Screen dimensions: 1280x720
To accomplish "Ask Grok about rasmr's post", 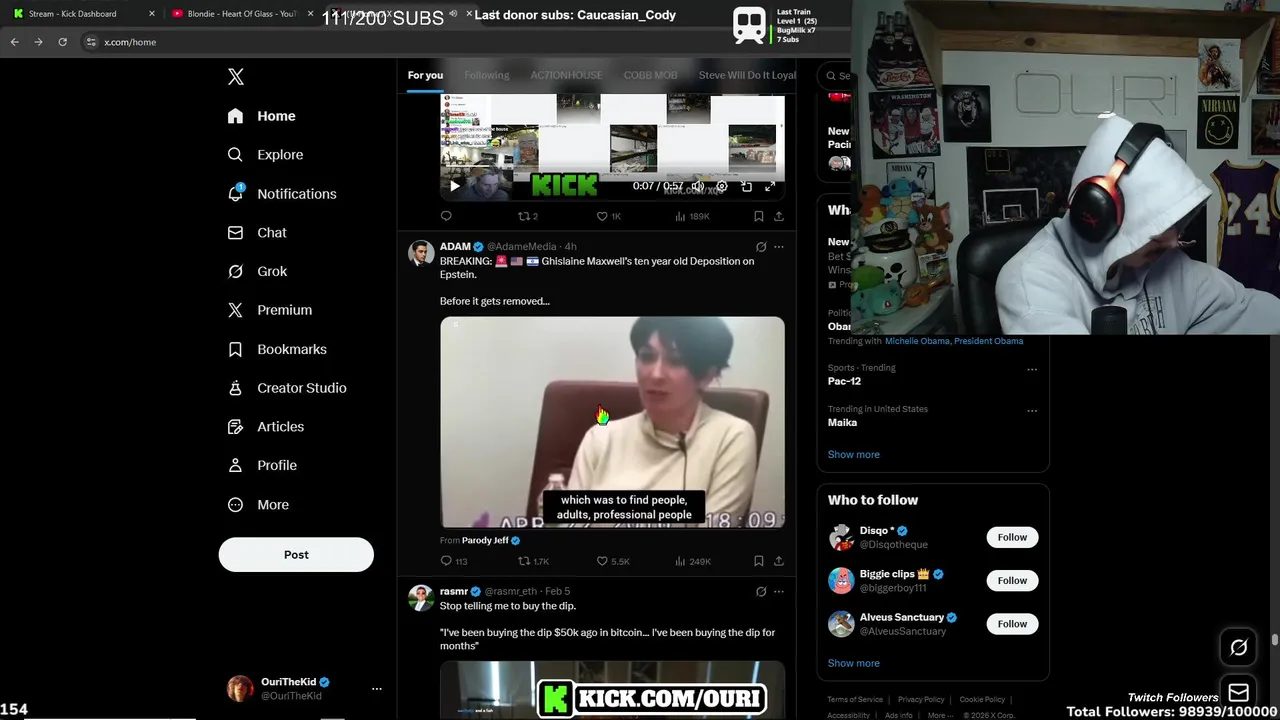I will pyautogui.click(x=761, y=592).
